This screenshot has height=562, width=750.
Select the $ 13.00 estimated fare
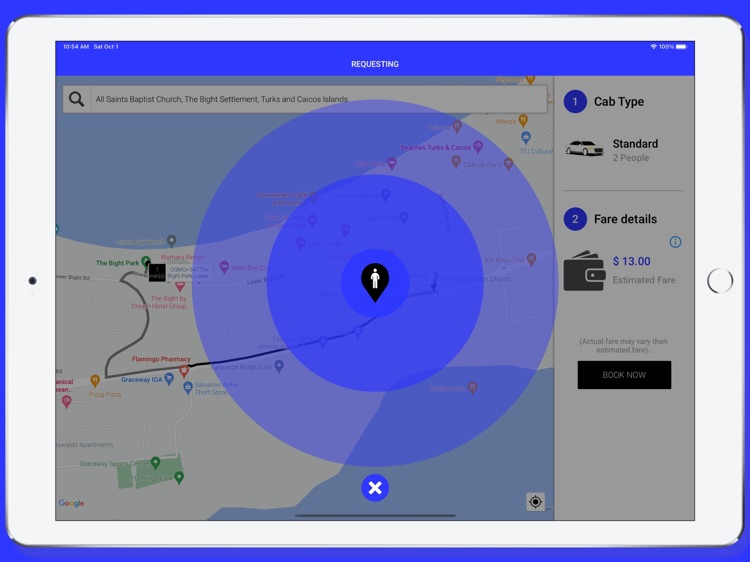631,261
